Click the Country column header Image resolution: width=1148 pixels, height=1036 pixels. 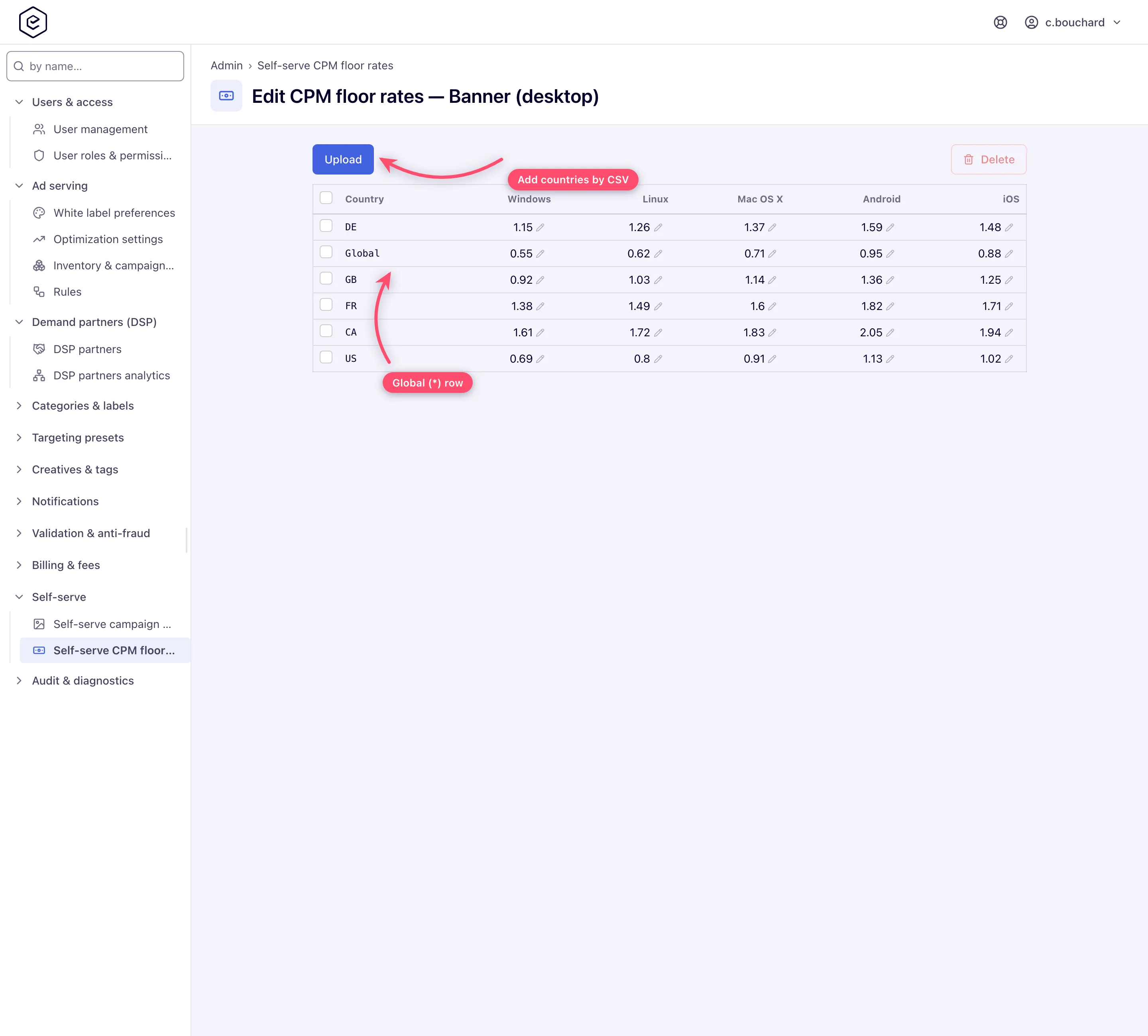pyautogui.click(x=364, y=199)
